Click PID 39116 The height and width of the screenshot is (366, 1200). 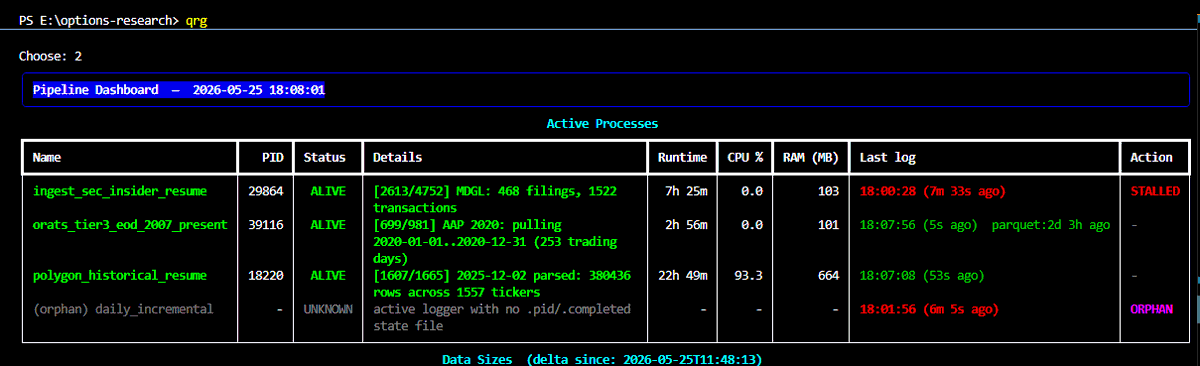[x=265, y=225]
